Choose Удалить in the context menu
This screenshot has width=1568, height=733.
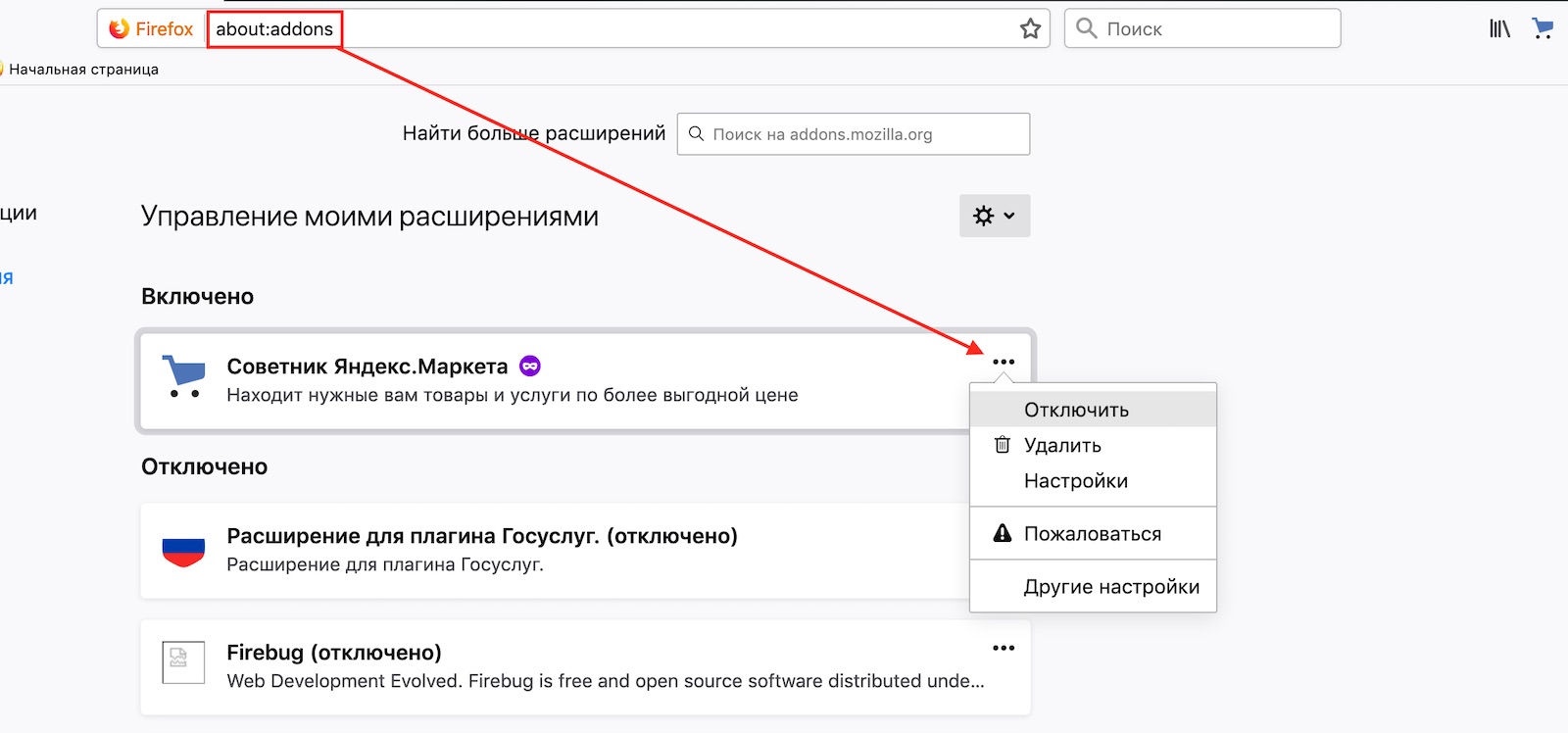coord(1093,445)
